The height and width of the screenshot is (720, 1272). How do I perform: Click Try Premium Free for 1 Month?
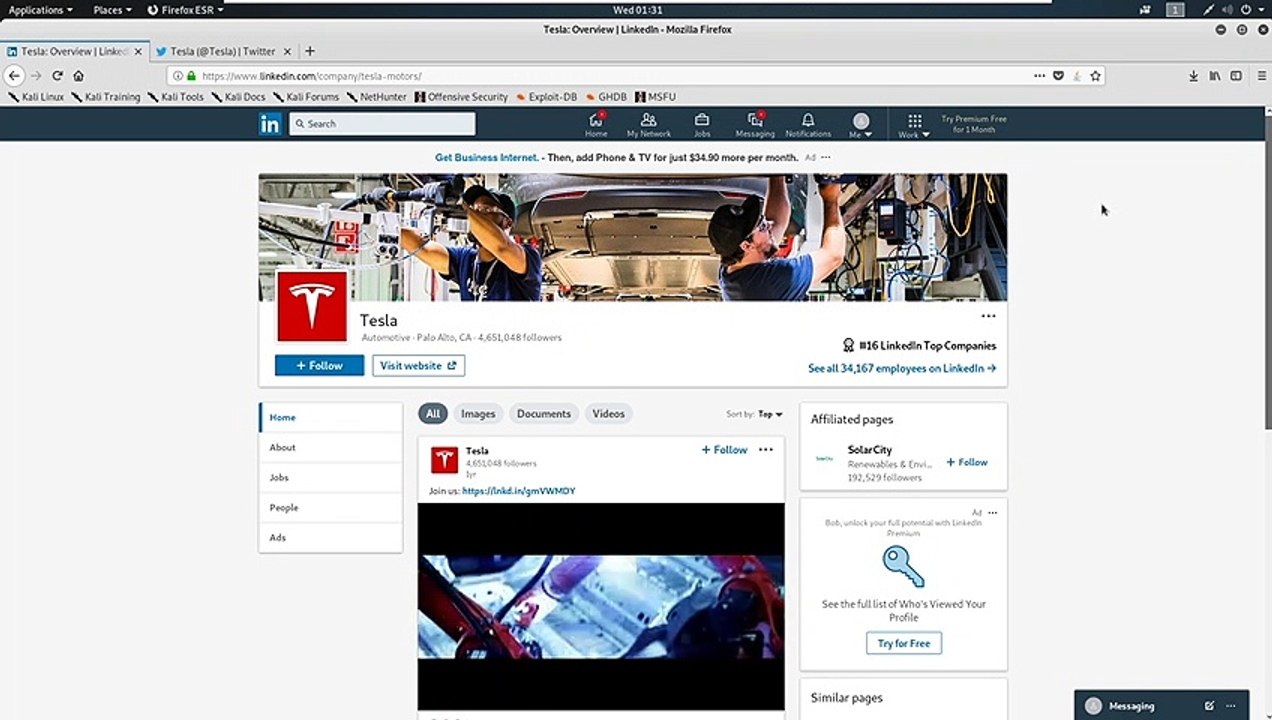[x=974, y=124]
